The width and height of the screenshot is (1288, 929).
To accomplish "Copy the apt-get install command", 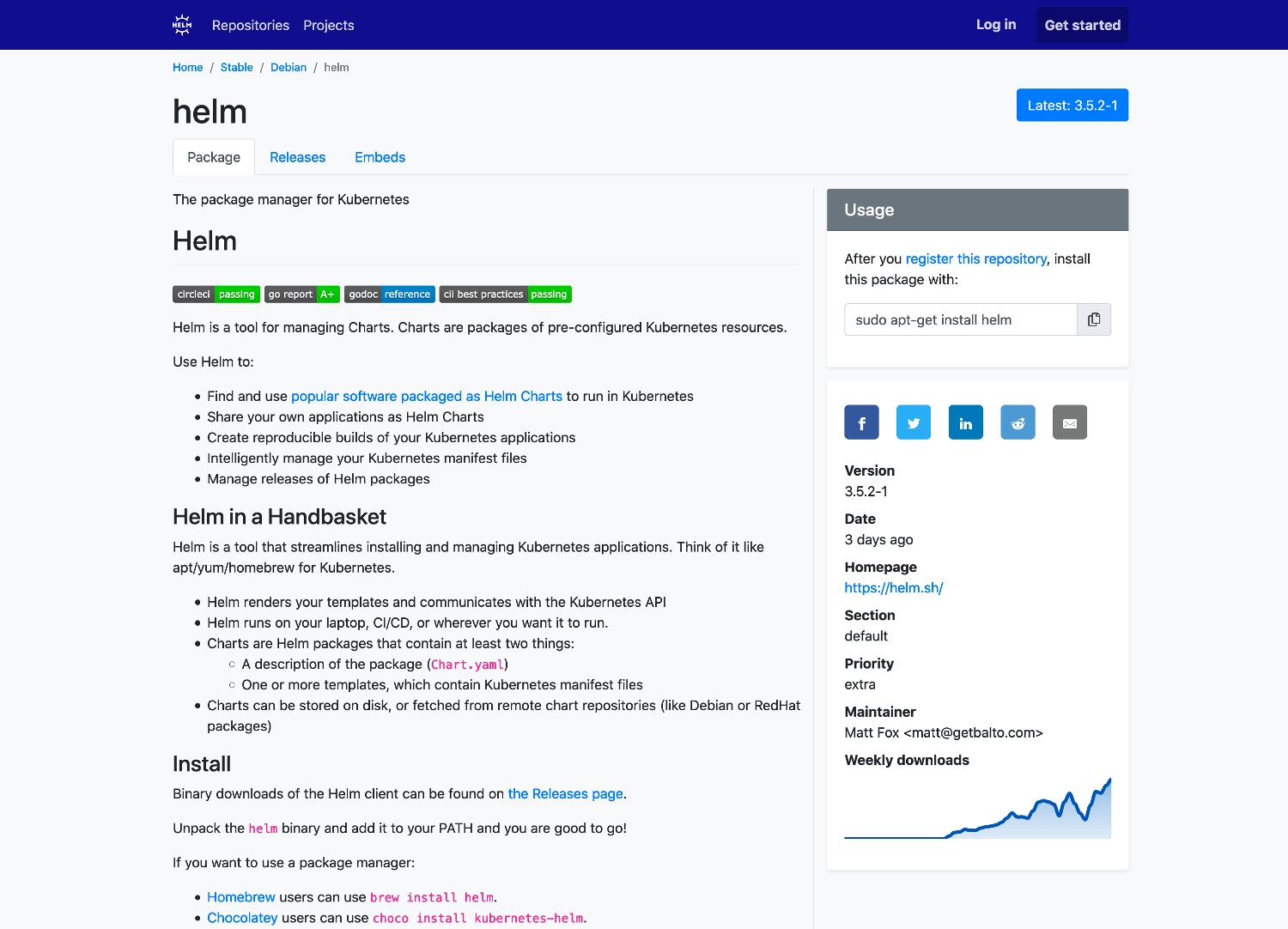I will click(1094, 319).
